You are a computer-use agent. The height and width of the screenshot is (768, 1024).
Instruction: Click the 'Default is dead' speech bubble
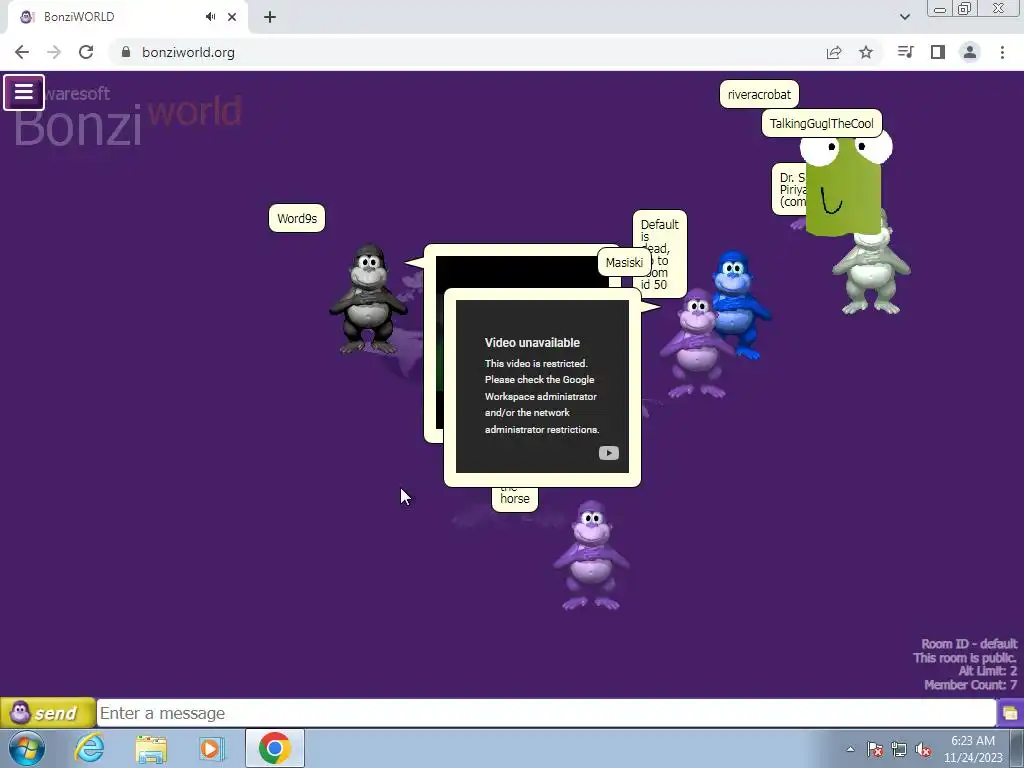pyautogui.click(x=660, y=254)
